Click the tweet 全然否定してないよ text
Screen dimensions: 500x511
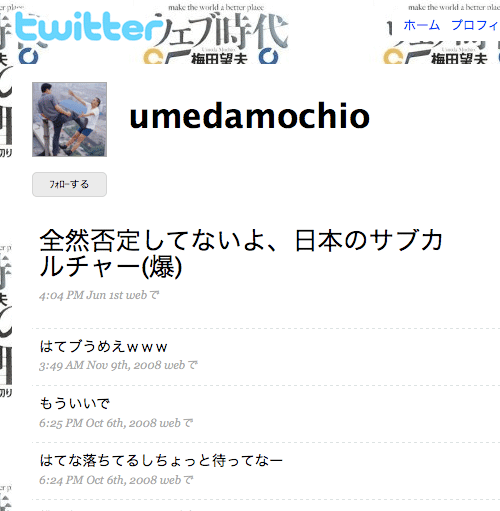pyautogui.click(x=241, y=253)
